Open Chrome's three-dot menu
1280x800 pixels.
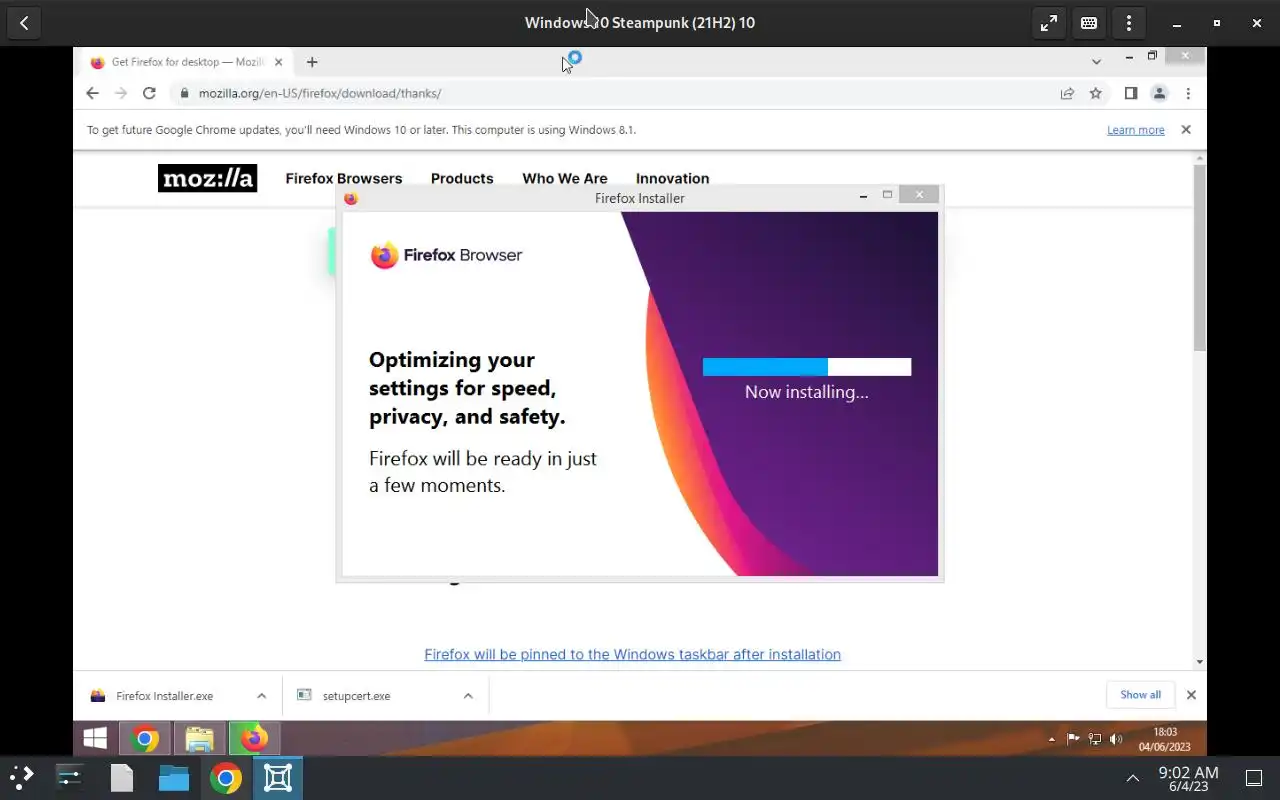1188,93
